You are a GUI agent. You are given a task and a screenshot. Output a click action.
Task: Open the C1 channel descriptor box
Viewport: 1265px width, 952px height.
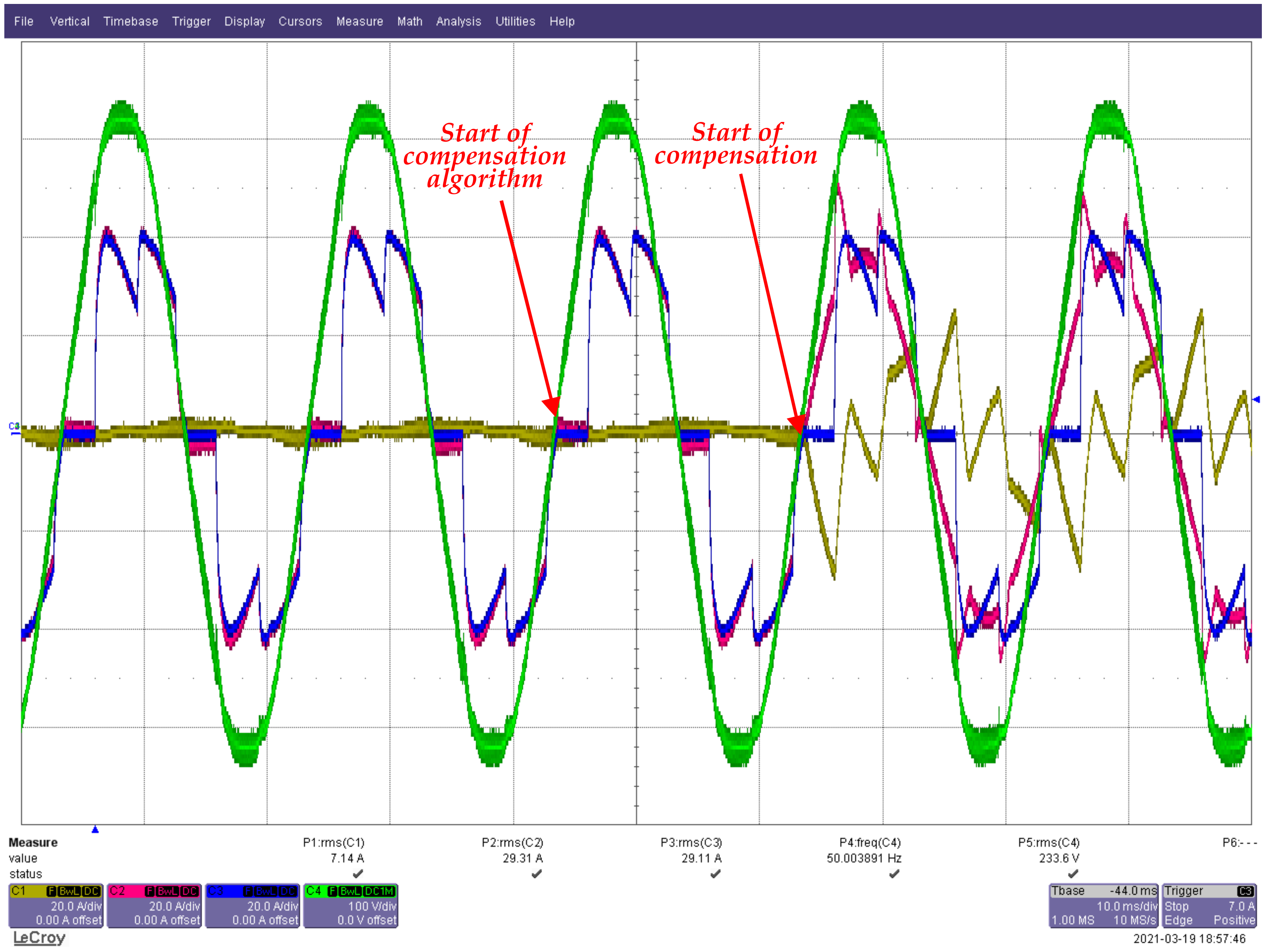click(55, 906)
